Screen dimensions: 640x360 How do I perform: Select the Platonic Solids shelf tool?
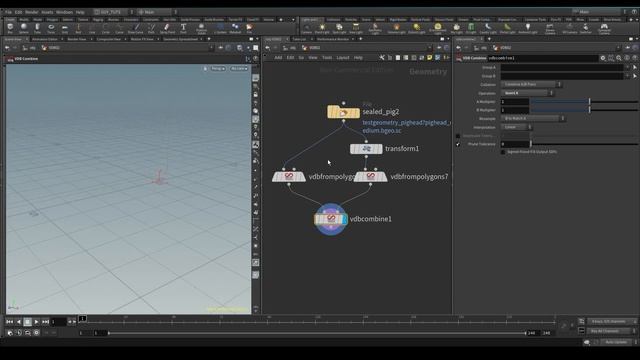point(201,28)
